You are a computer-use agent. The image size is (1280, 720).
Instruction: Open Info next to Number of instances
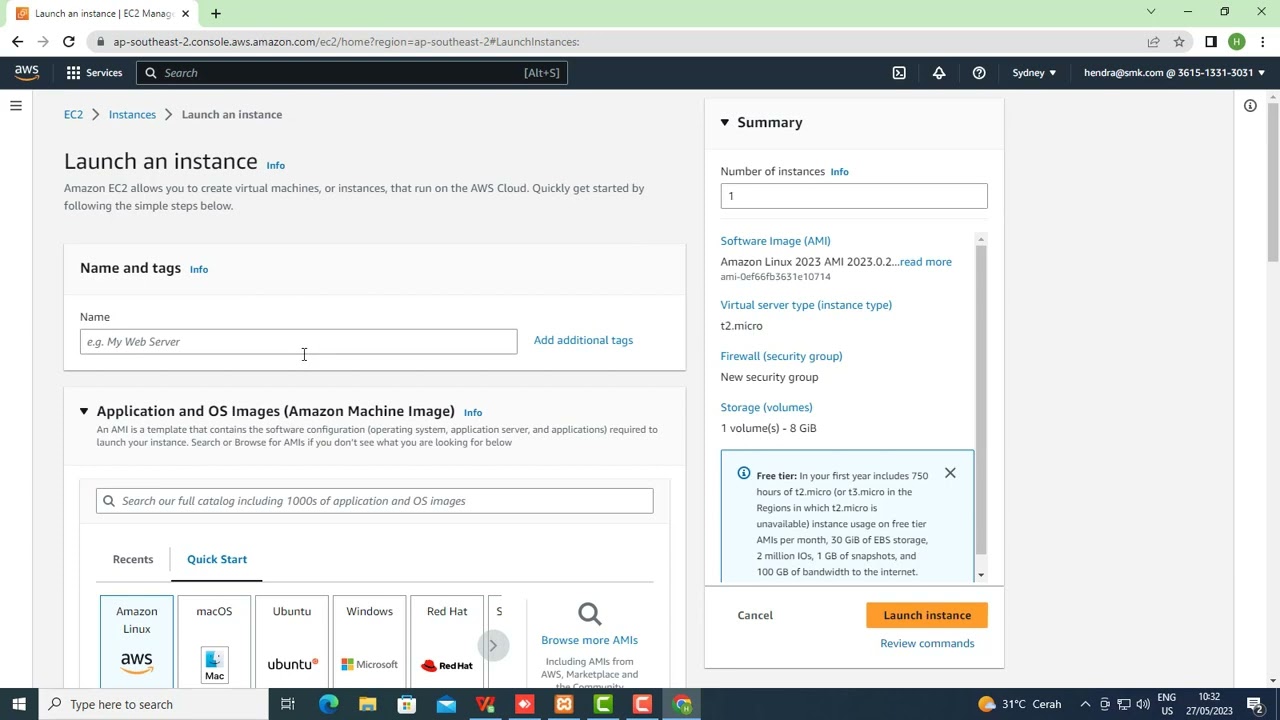pyautogui.click(x=839, y=172)
